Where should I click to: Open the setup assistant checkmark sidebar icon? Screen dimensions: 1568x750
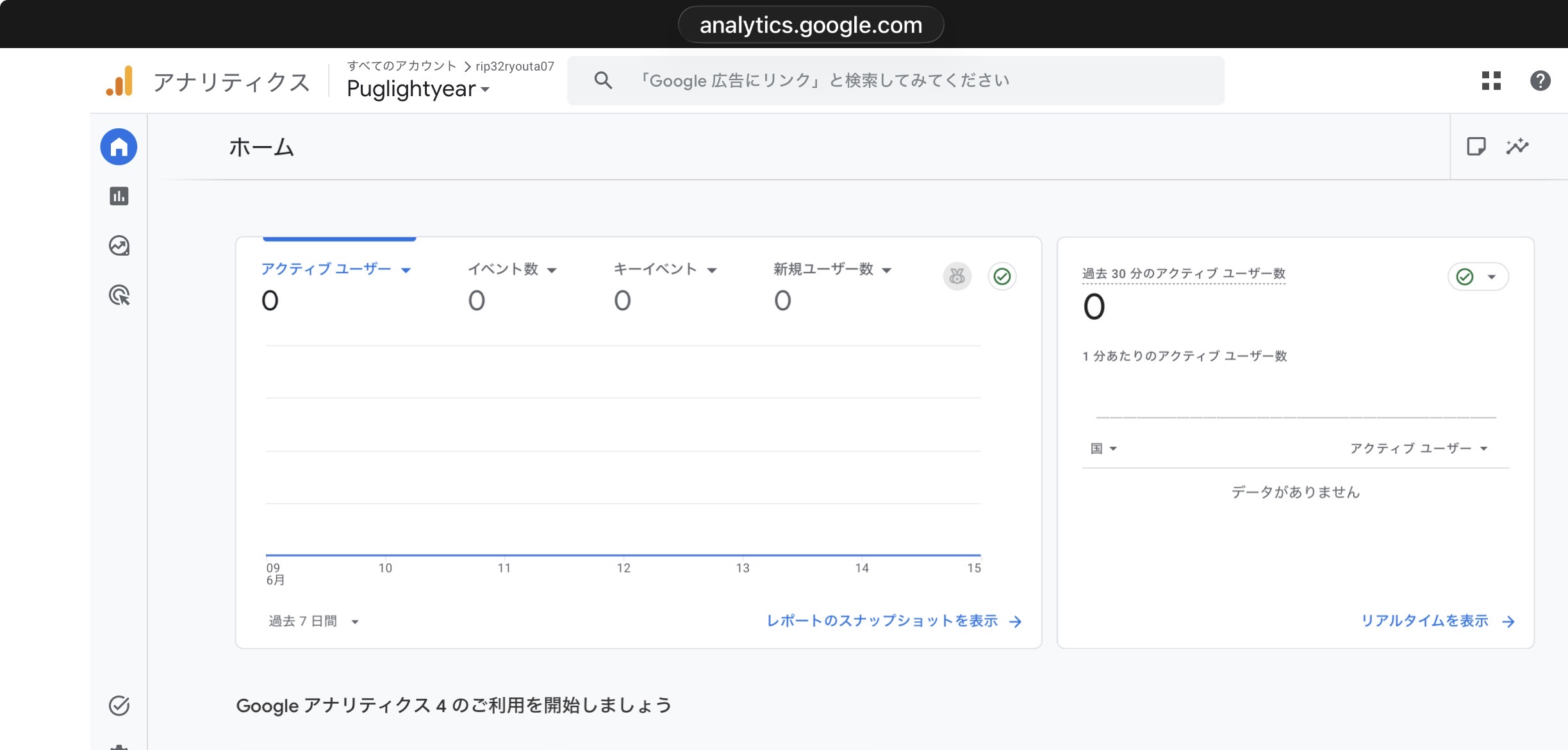tap(119, 706)
